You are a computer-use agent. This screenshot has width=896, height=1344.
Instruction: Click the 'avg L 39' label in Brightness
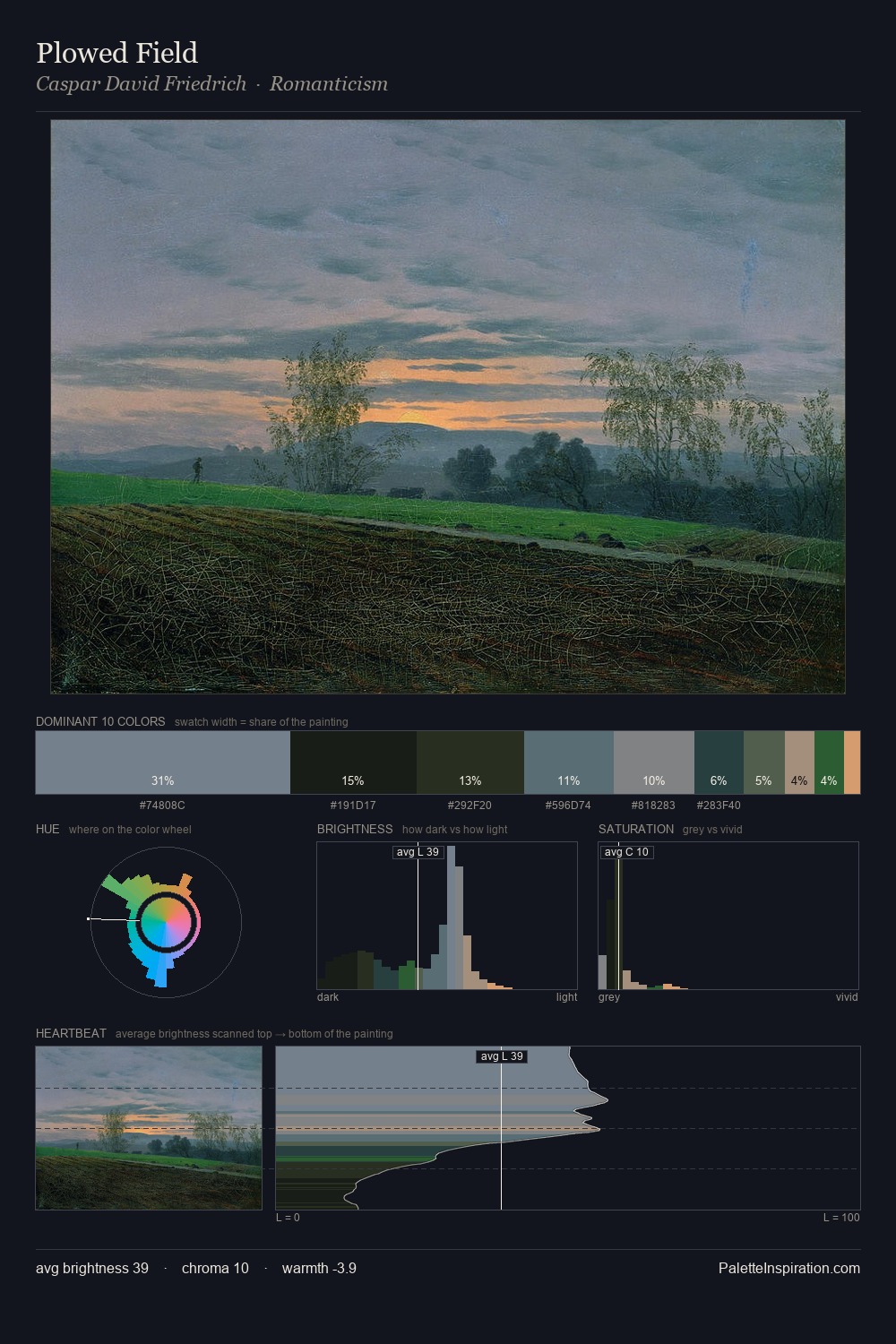418,852
